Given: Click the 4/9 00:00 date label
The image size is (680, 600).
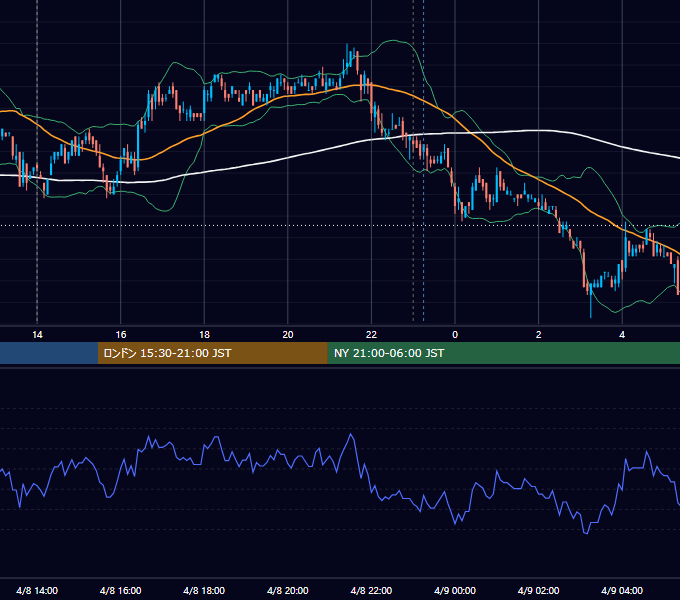Looking at the screenshot, I should click(455, 591).
